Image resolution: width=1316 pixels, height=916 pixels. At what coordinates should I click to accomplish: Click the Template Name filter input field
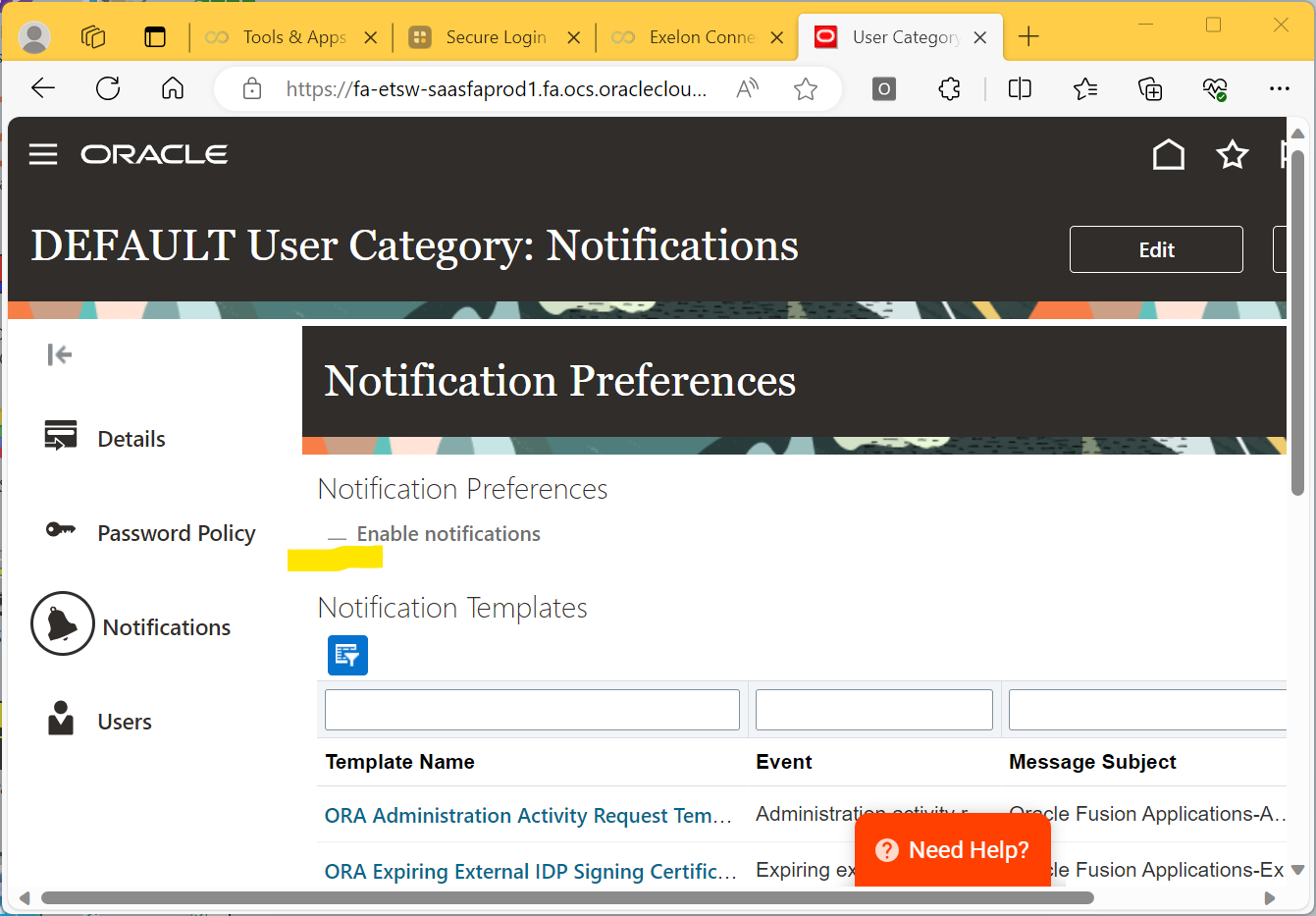531,709
